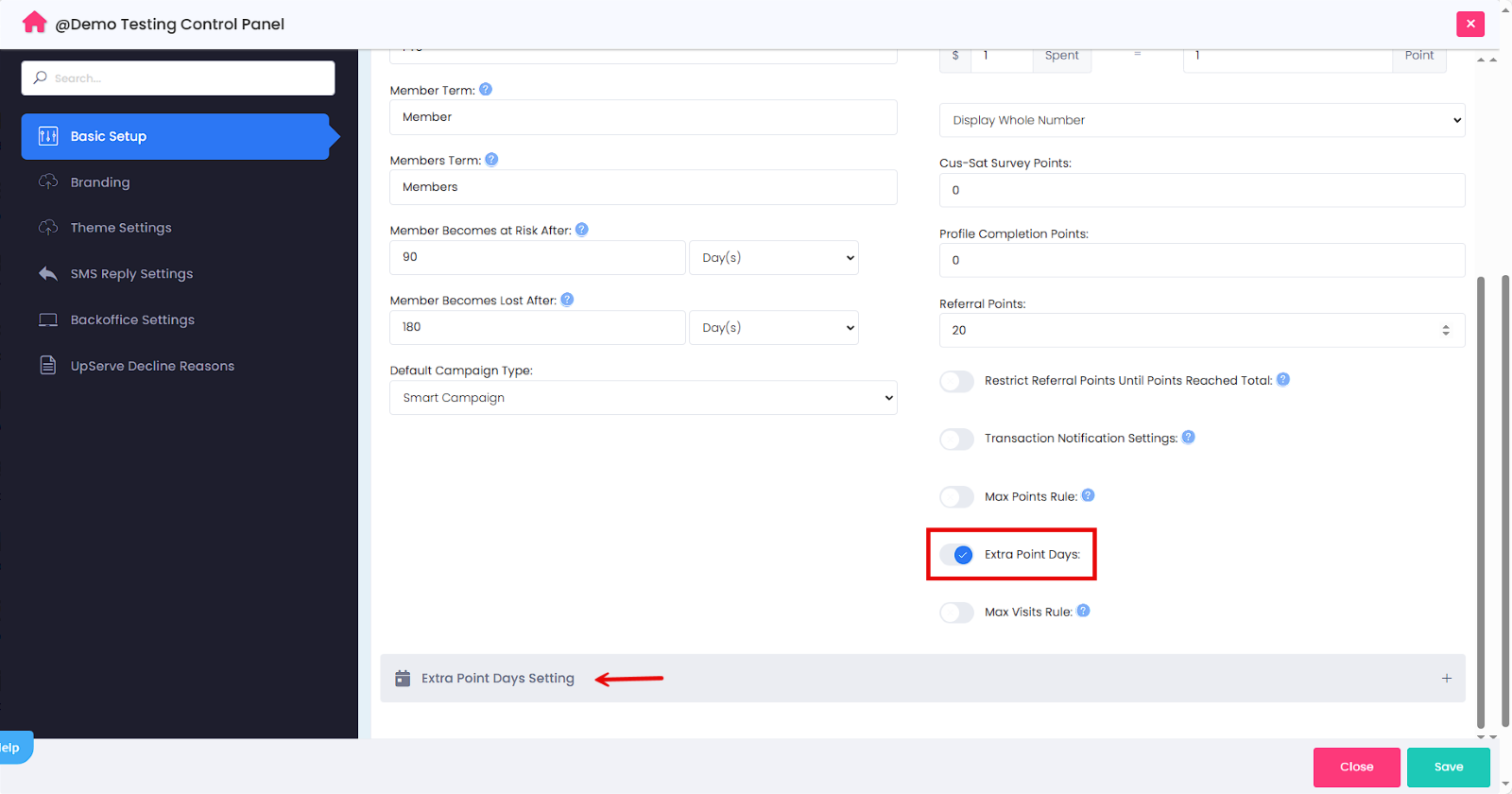
Task: Open the Default Campaign Type dropdown
Action: [x=644, y=398]
